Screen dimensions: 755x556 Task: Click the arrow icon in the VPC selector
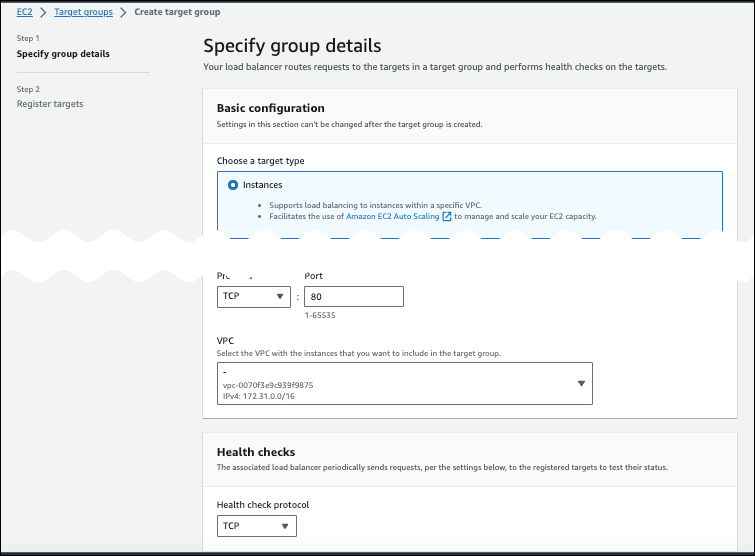[581, 383]
